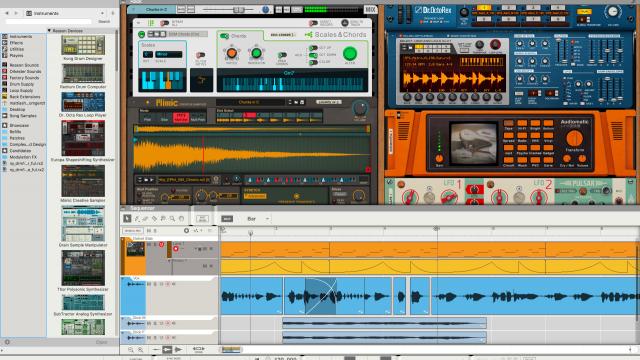Click browser forward arrow
Screen dimensions: 640x360
click(x=16, y=13)
